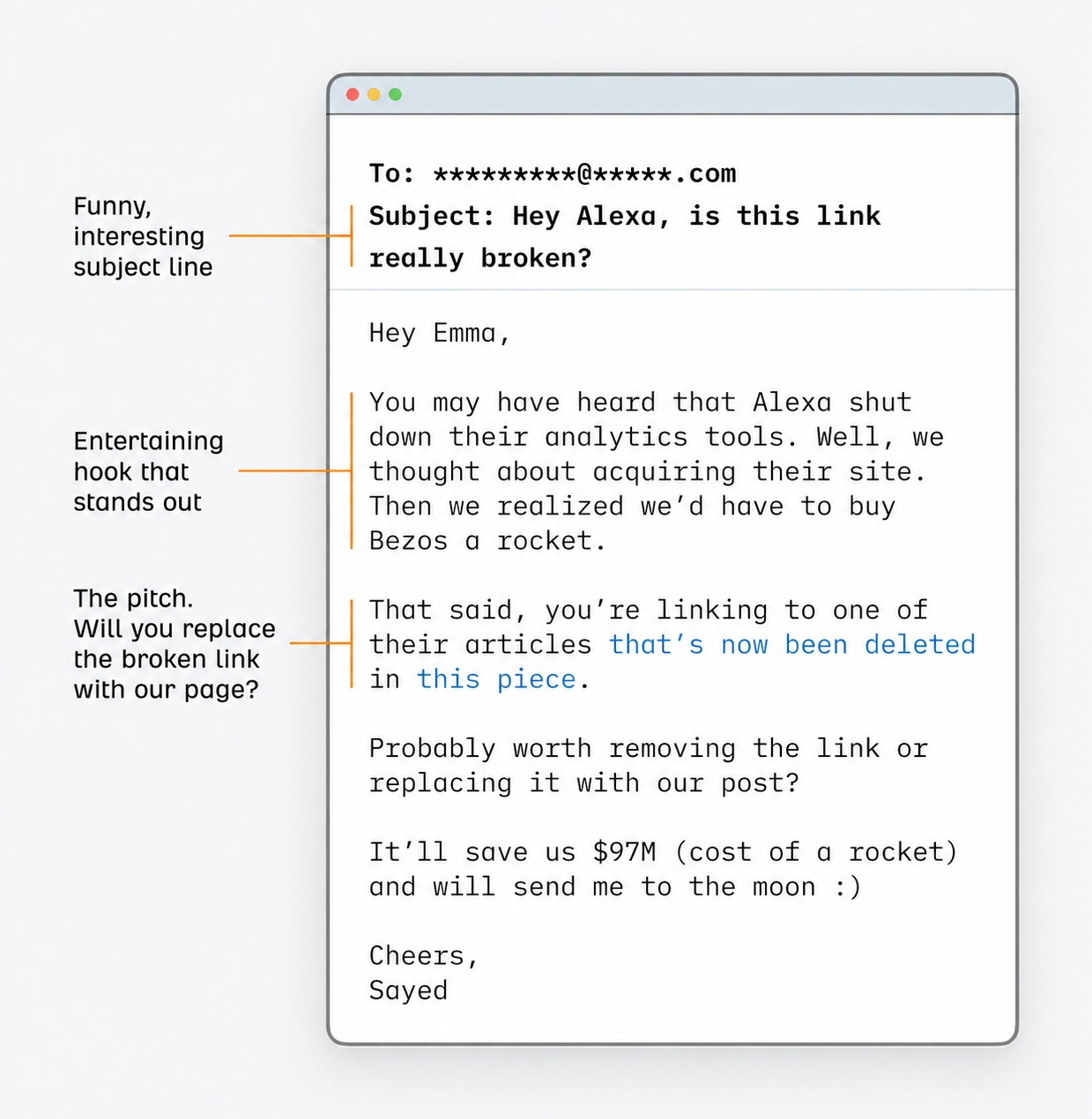Click the line "thought about acquiring their site."
The width and height of the screenshot is (1092, 1119).
pos(647,471)
